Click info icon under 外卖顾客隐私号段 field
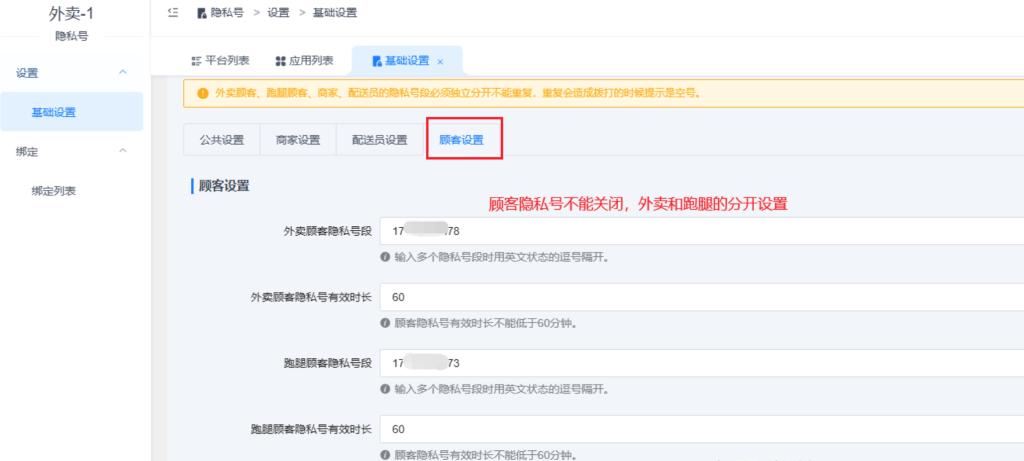This screenshot has width=1024, height=461. click(385, 257)
